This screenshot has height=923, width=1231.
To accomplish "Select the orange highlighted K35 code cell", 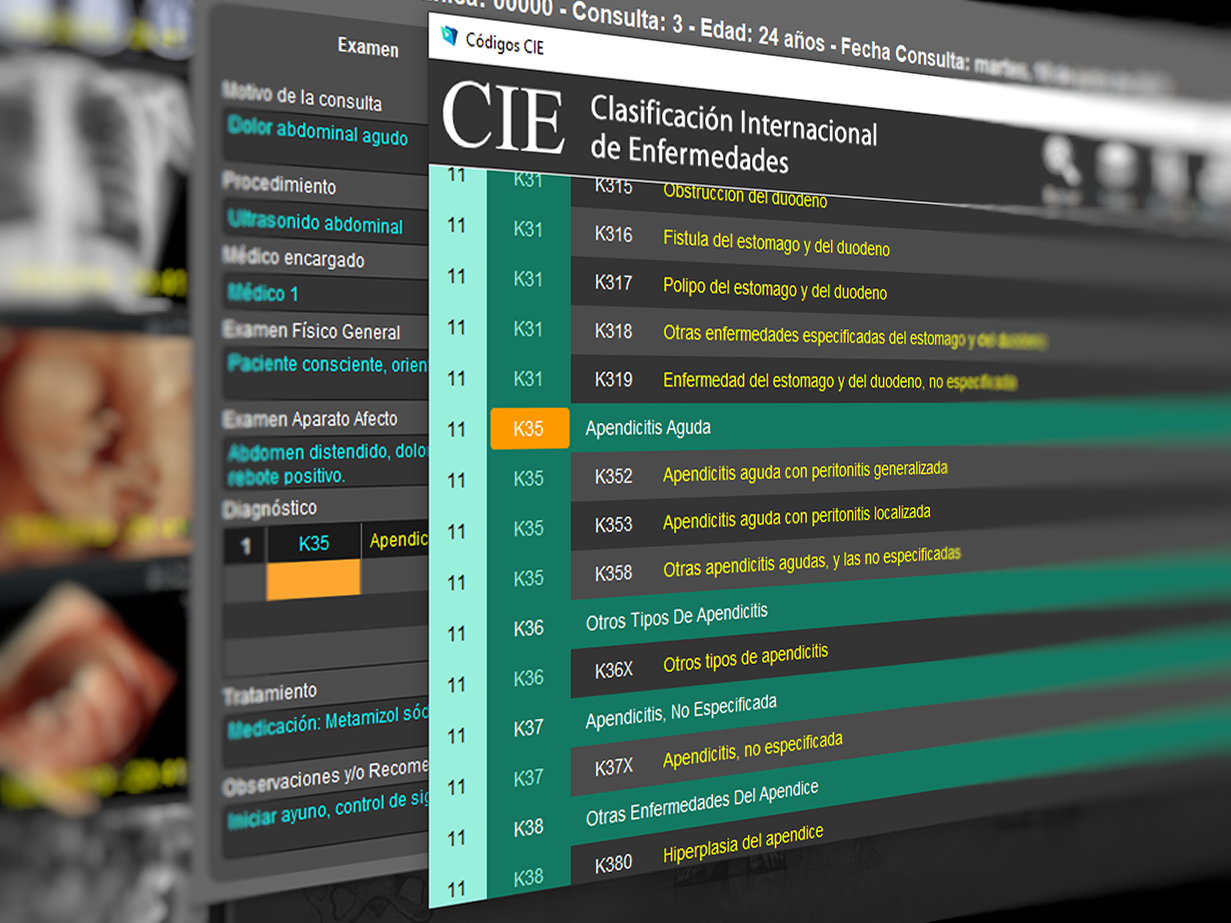I will pyautogui.click(x=529, y=429).
